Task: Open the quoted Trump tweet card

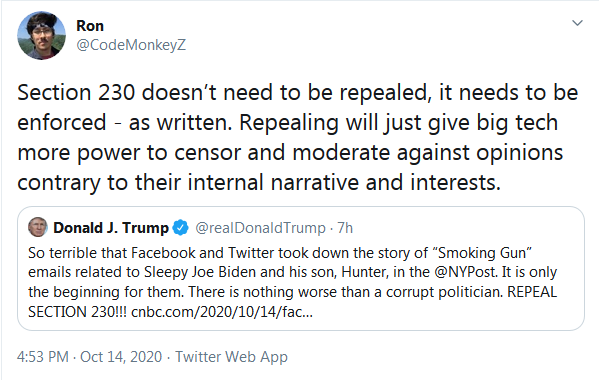Action: pyautogui.click(x=301, y=268)
